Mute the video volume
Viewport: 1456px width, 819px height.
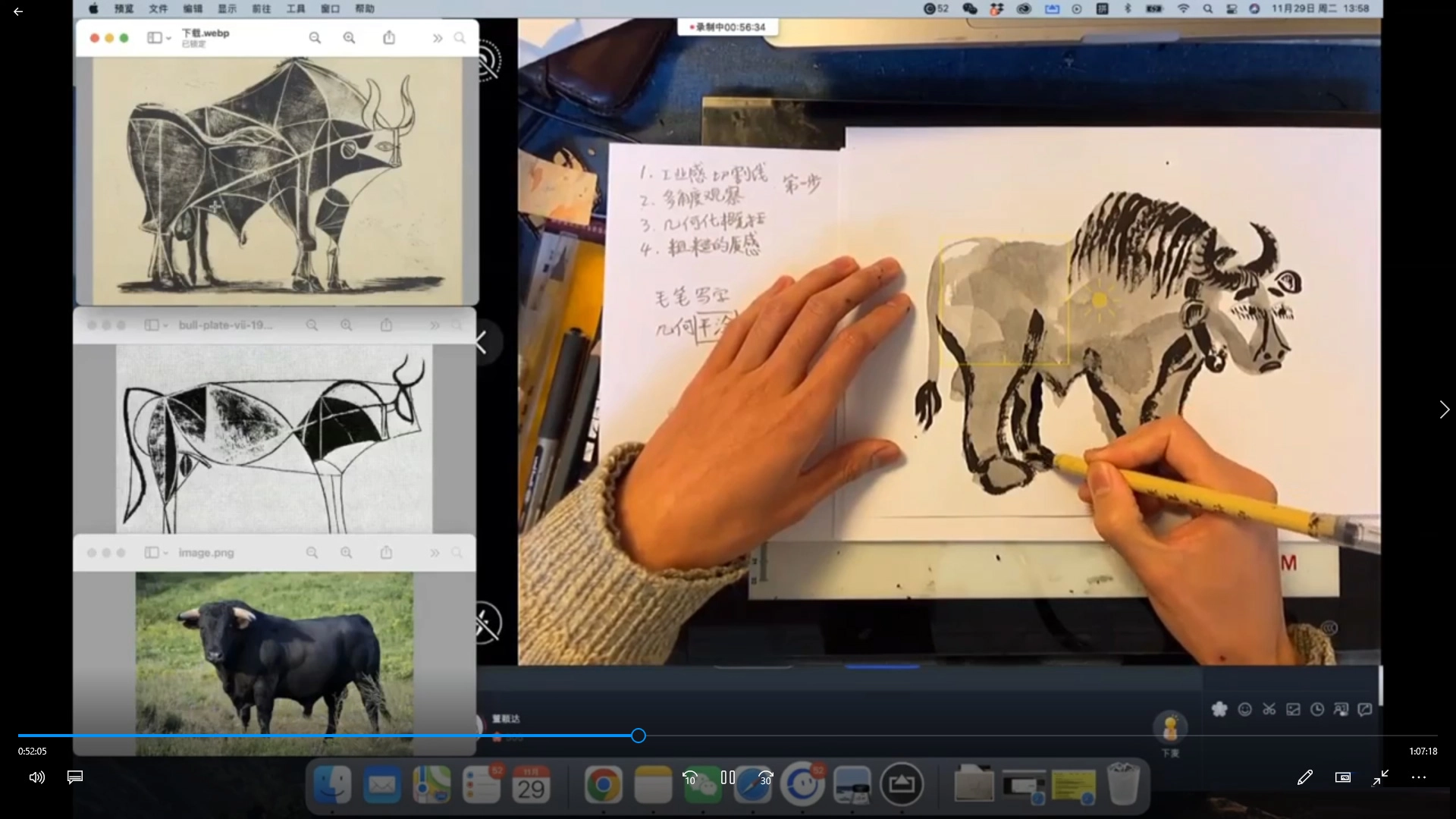(x=36, y=777)
